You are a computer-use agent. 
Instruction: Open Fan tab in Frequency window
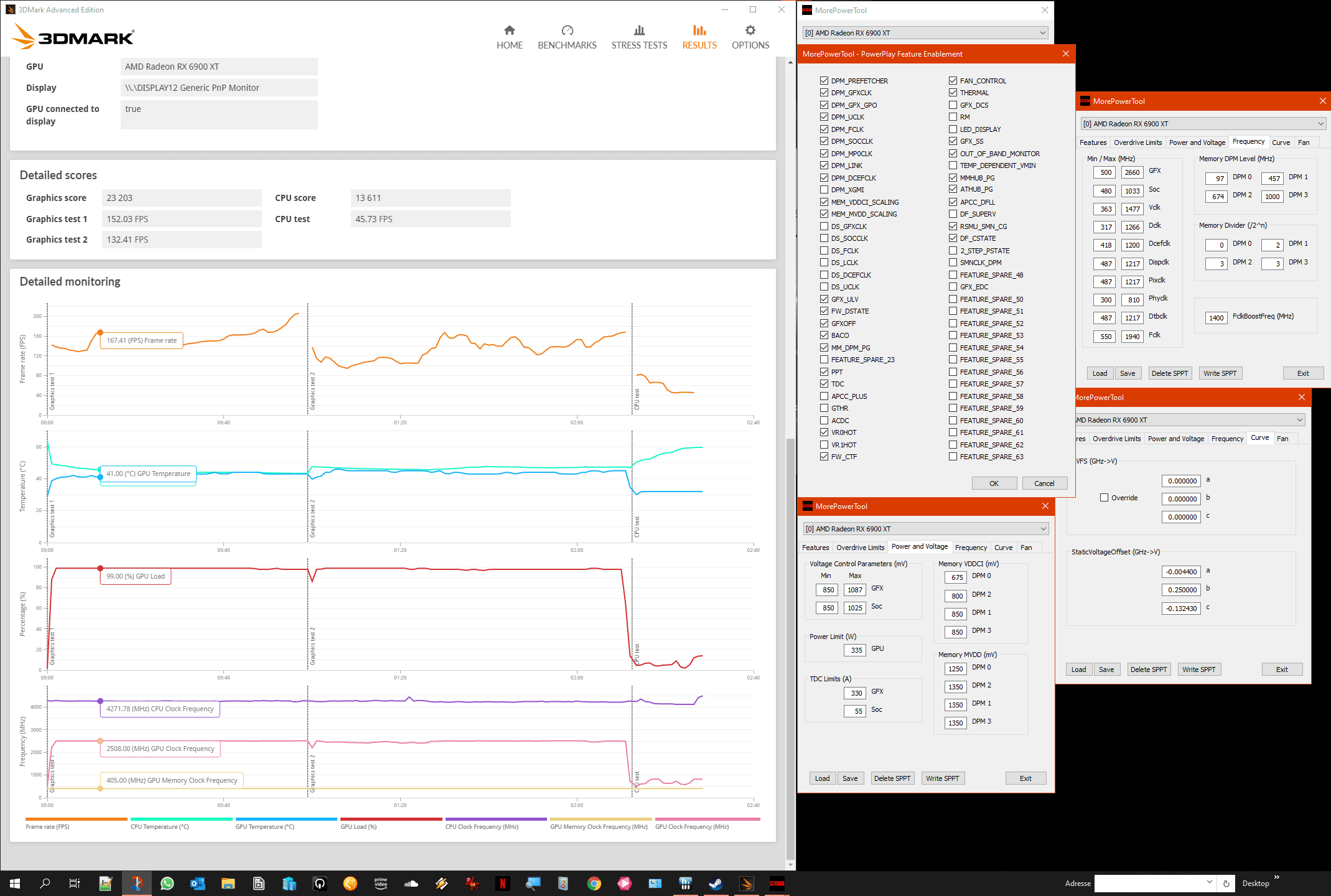click(x=1304, y=142)
